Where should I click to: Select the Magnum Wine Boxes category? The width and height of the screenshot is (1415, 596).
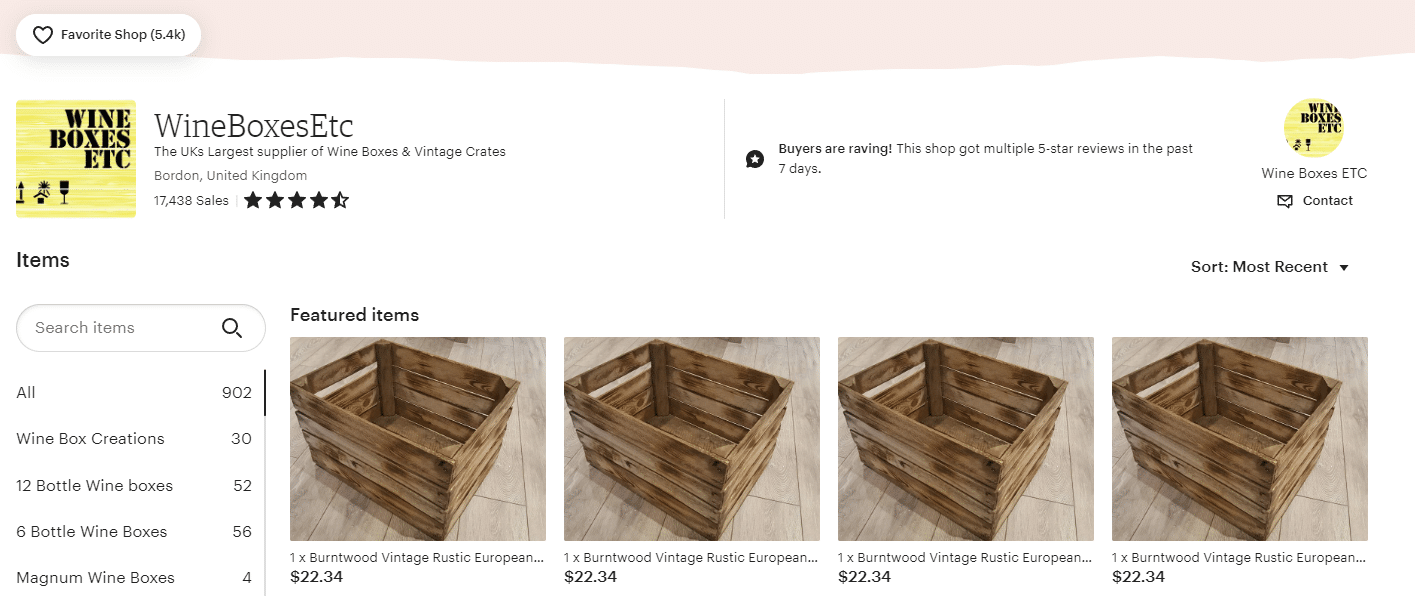click(x=134, y=578)
